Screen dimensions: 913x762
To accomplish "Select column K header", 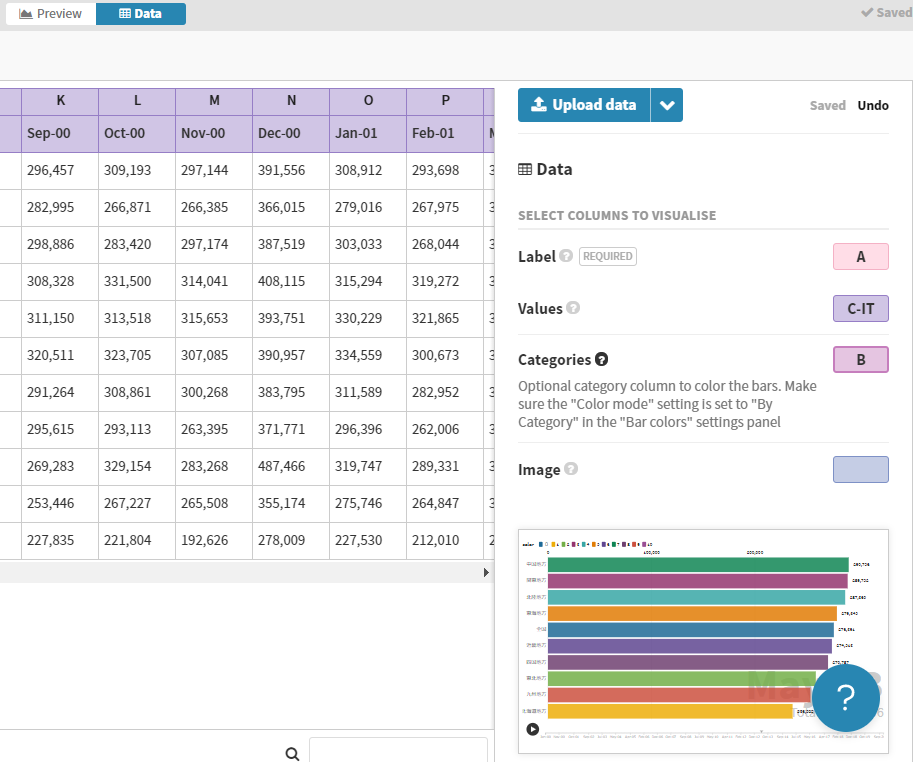I will pyautogui.click(x=60, y=101).
